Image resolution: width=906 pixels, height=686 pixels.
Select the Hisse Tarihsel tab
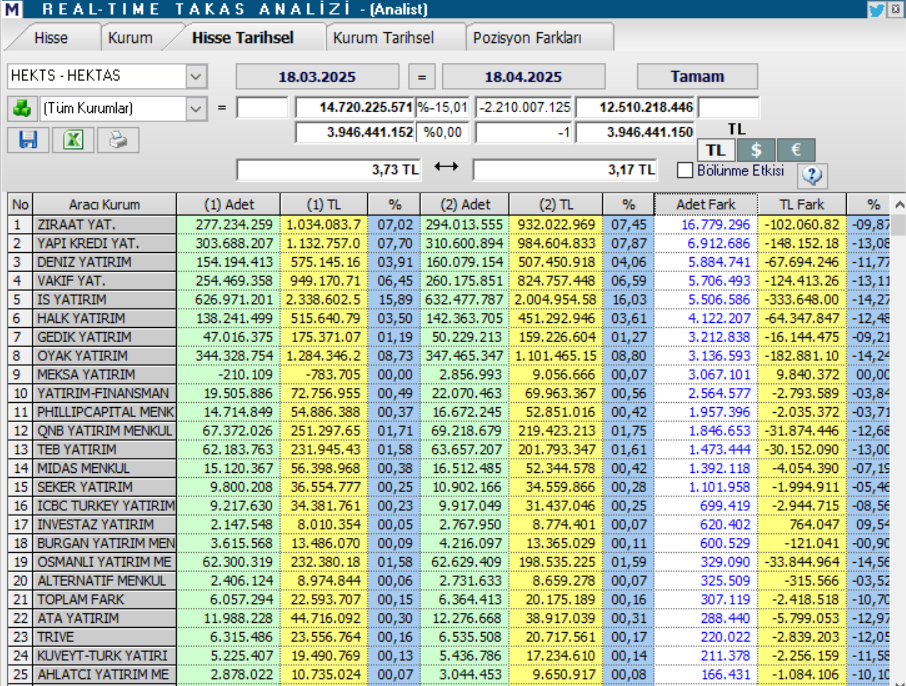coord(243,38)
